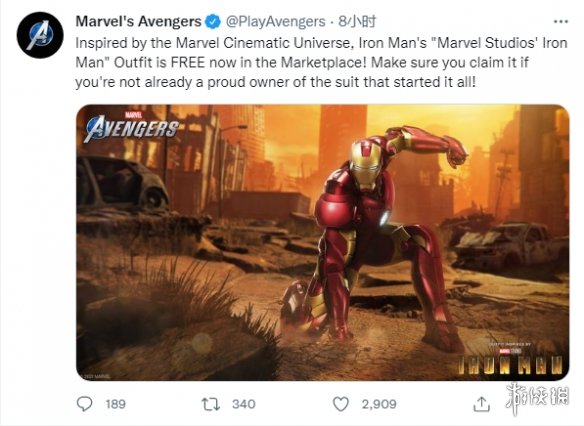Click the blue verified badge
The height and width of the screenshot is (426, 584).
213,22
